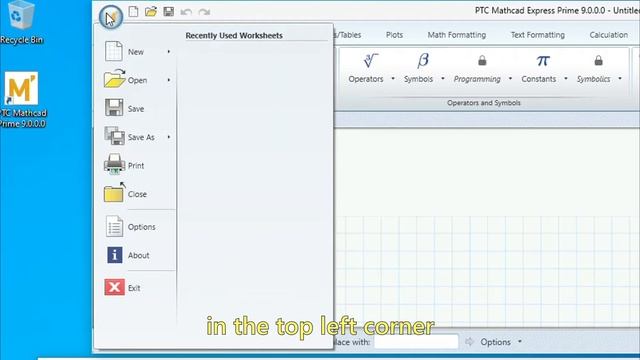Choose Open from the application menu
640x360 pixels.
point(137,80)
